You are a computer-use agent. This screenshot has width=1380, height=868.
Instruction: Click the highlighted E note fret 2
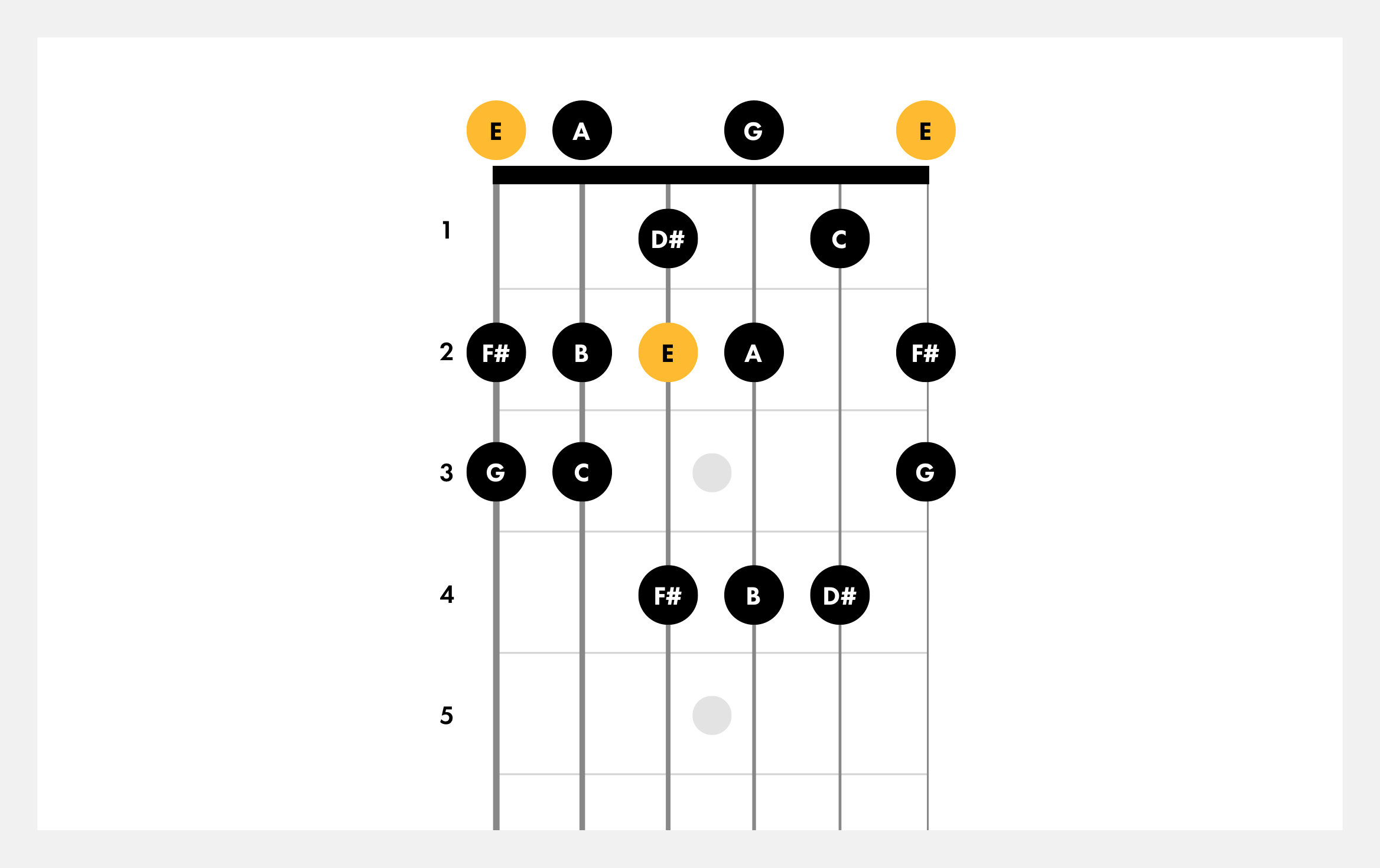click(x=665, y=355)
